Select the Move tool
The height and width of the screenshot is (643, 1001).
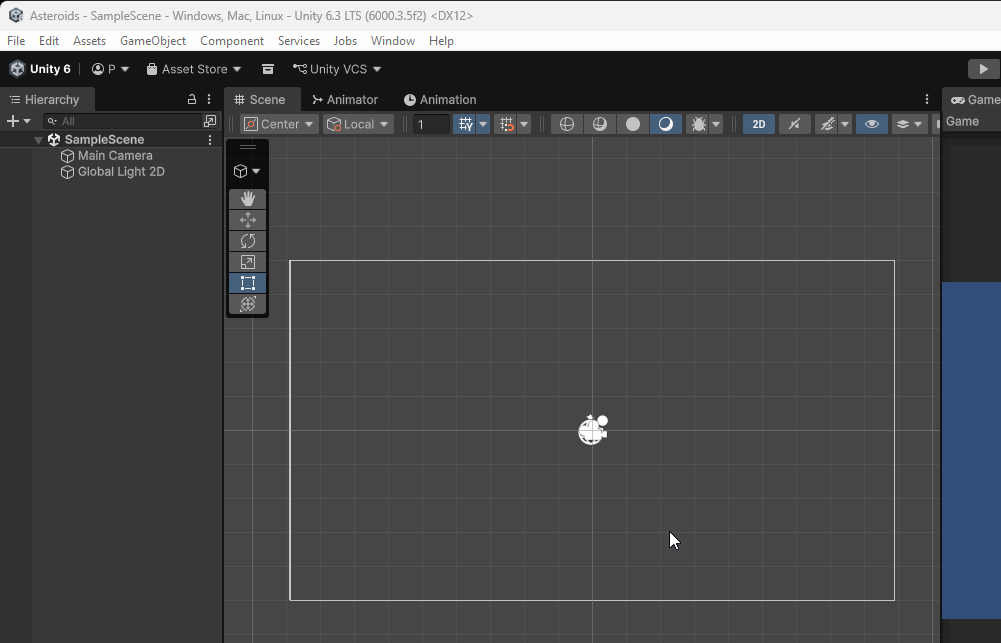pyautogui.click(x=248, y=220)
